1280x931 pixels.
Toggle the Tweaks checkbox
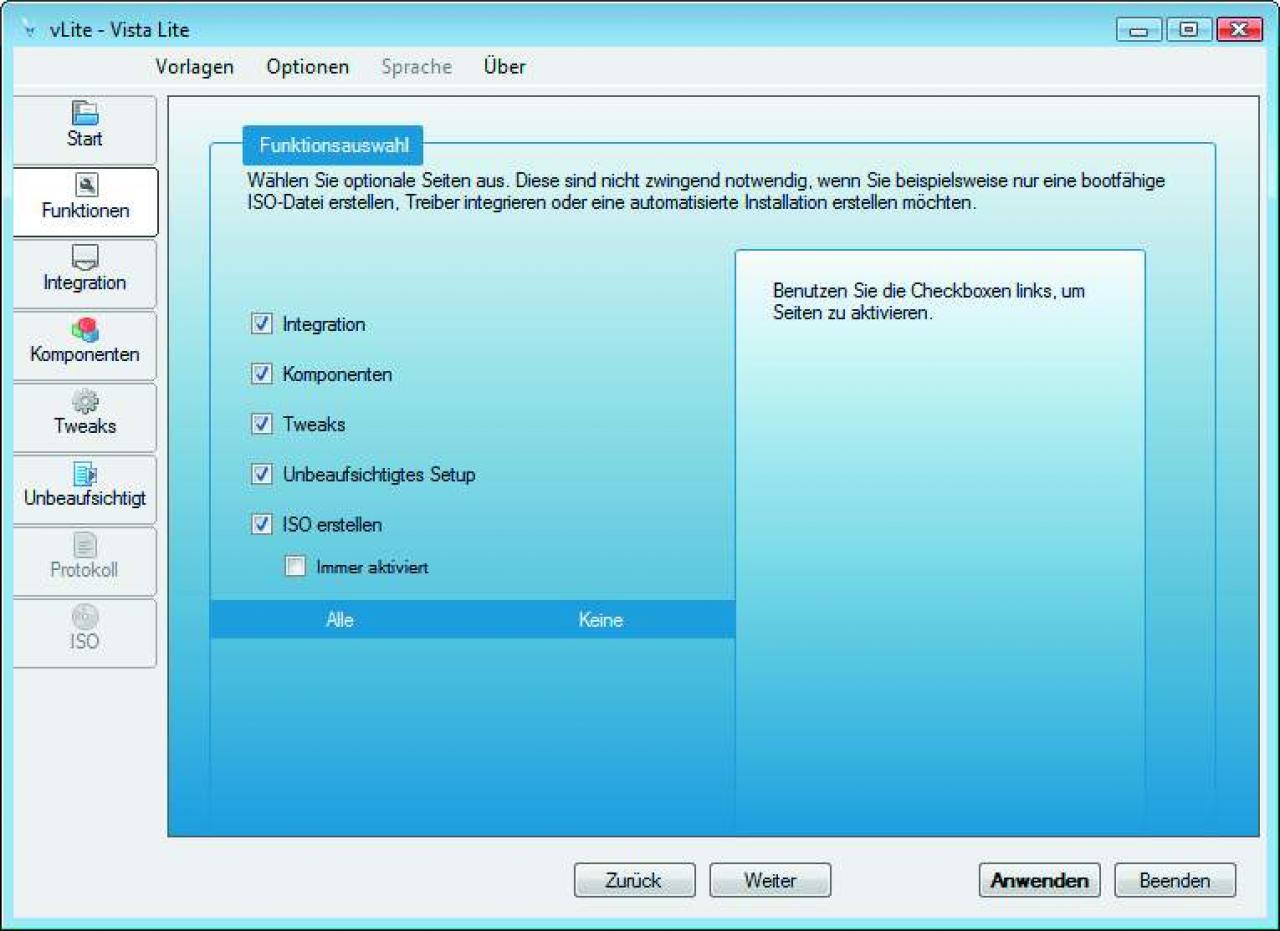pyautogui.click(x=262, y=424)
